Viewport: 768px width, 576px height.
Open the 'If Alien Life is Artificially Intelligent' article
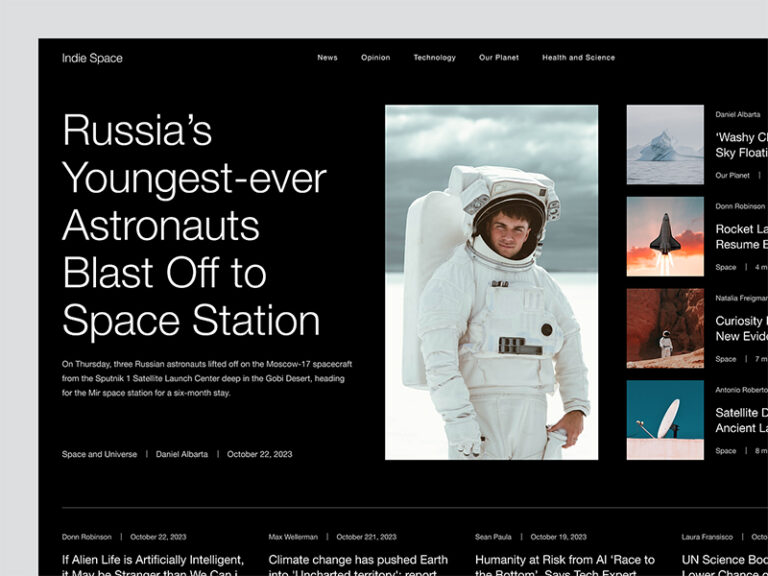pos(153,564)
